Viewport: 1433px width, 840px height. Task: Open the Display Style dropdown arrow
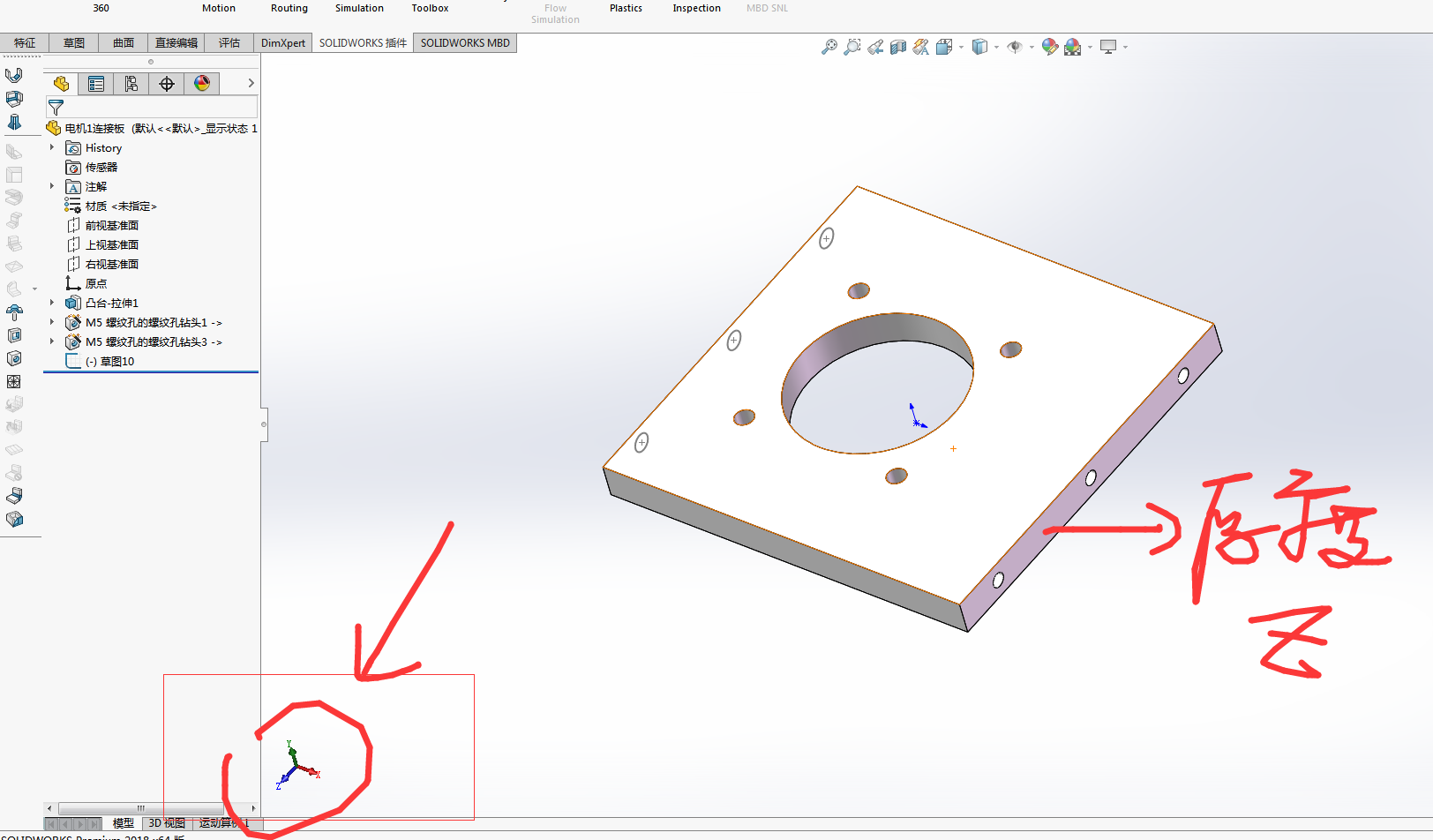coord(995,47)
